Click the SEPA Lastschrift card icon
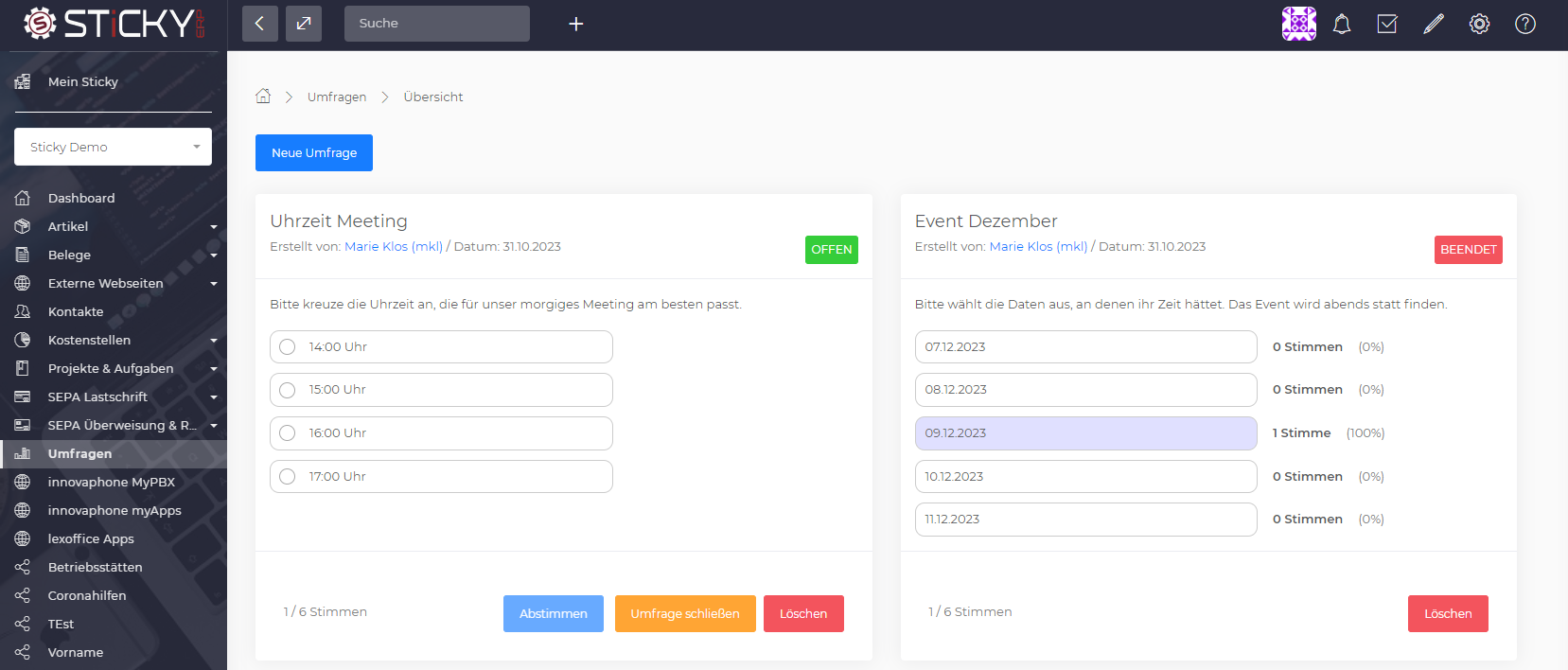 pos(23,397)
